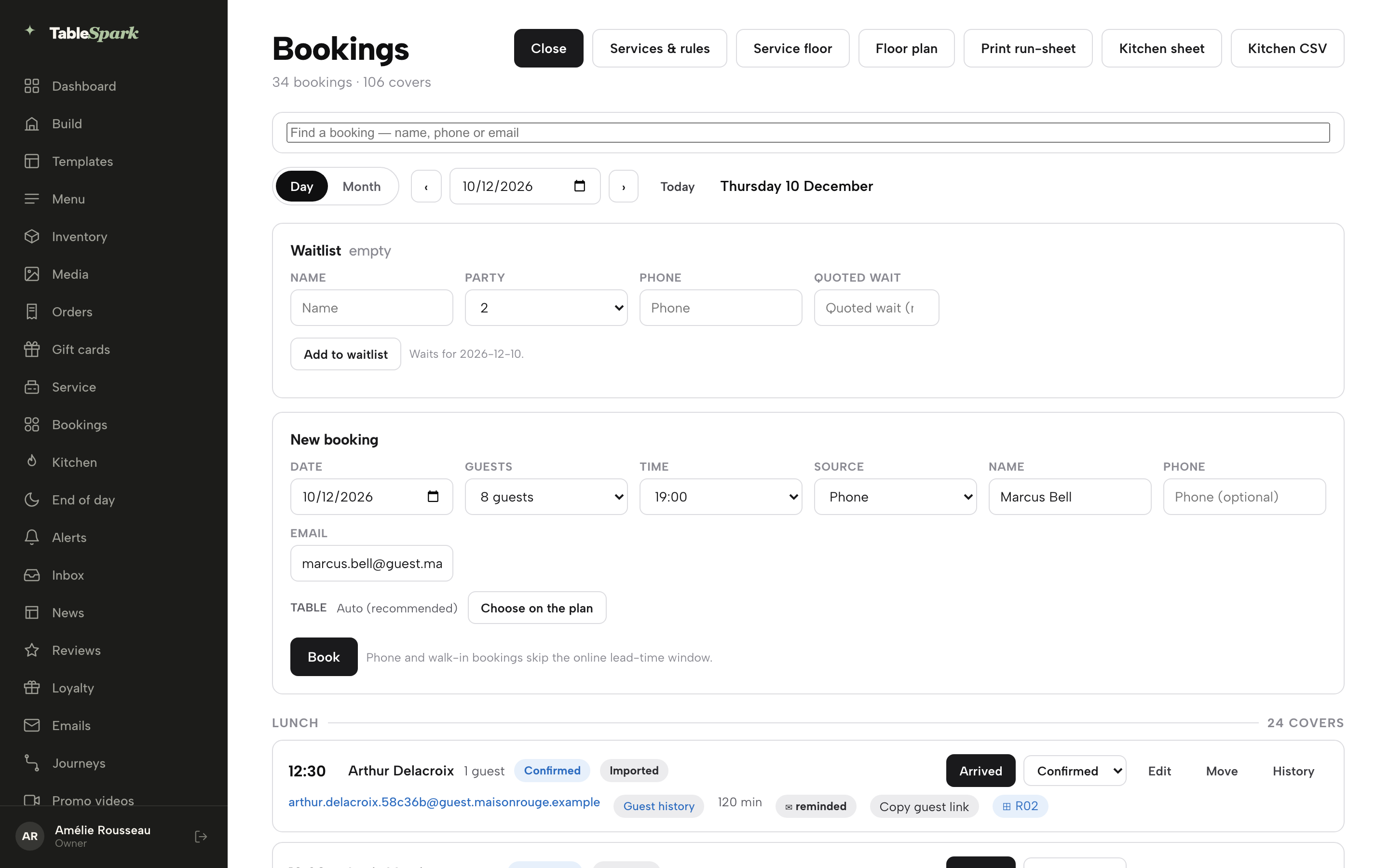Click the R02 table badge
The image size is (1389, 868).
tap(1020, 806)
